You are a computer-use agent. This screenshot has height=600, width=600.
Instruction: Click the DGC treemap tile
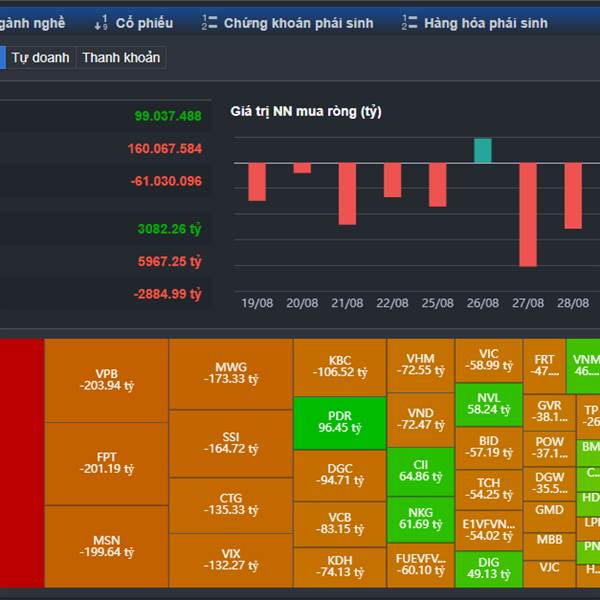pyautogui.click(x=340, y=475)
